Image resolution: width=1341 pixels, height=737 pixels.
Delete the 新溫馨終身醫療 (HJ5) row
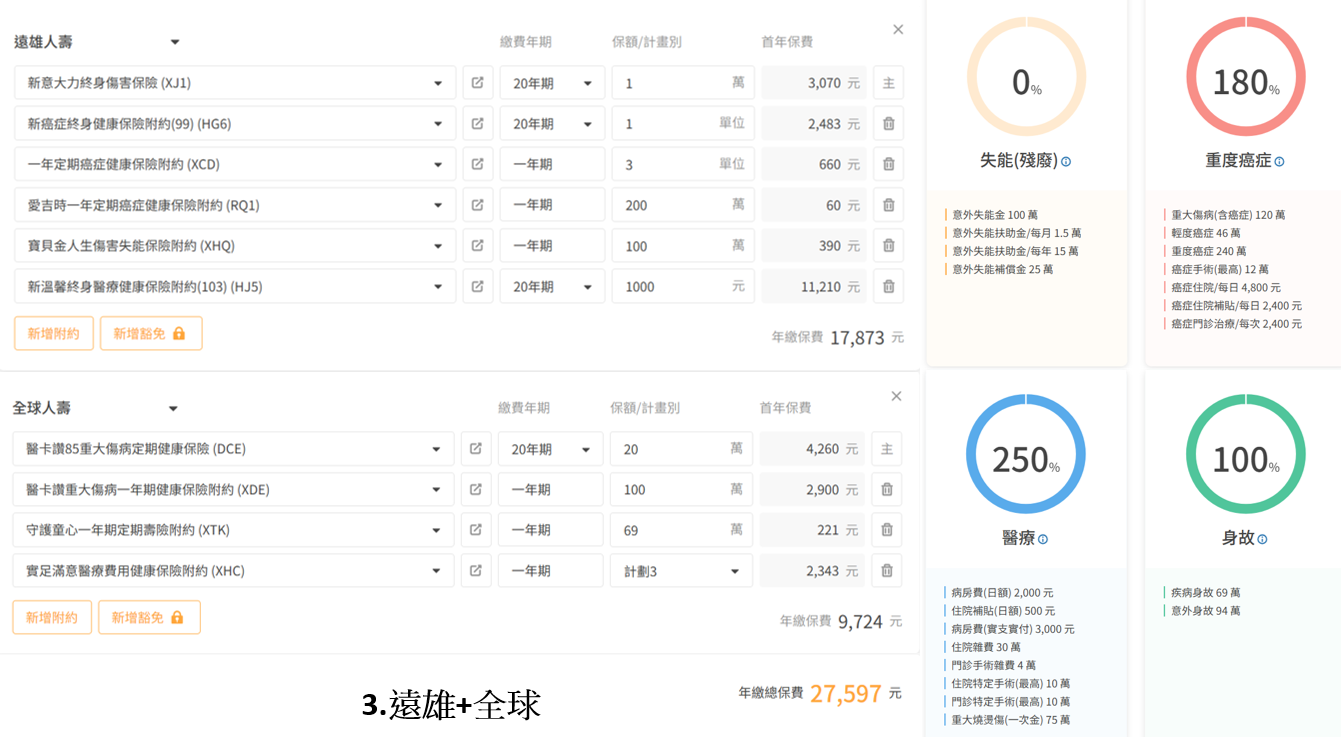pyautogui.click(x=888, y=286)
